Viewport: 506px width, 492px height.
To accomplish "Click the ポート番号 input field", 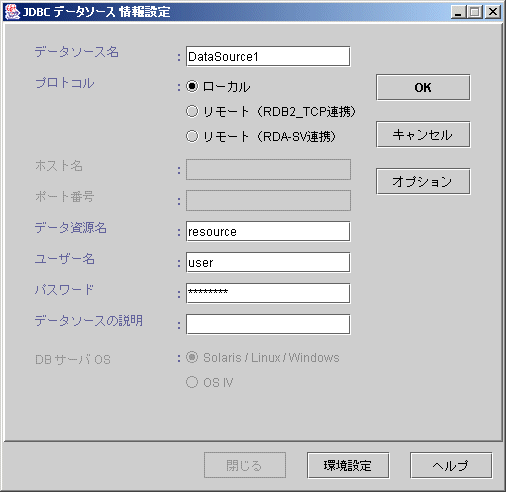I will tap(268, 200).
